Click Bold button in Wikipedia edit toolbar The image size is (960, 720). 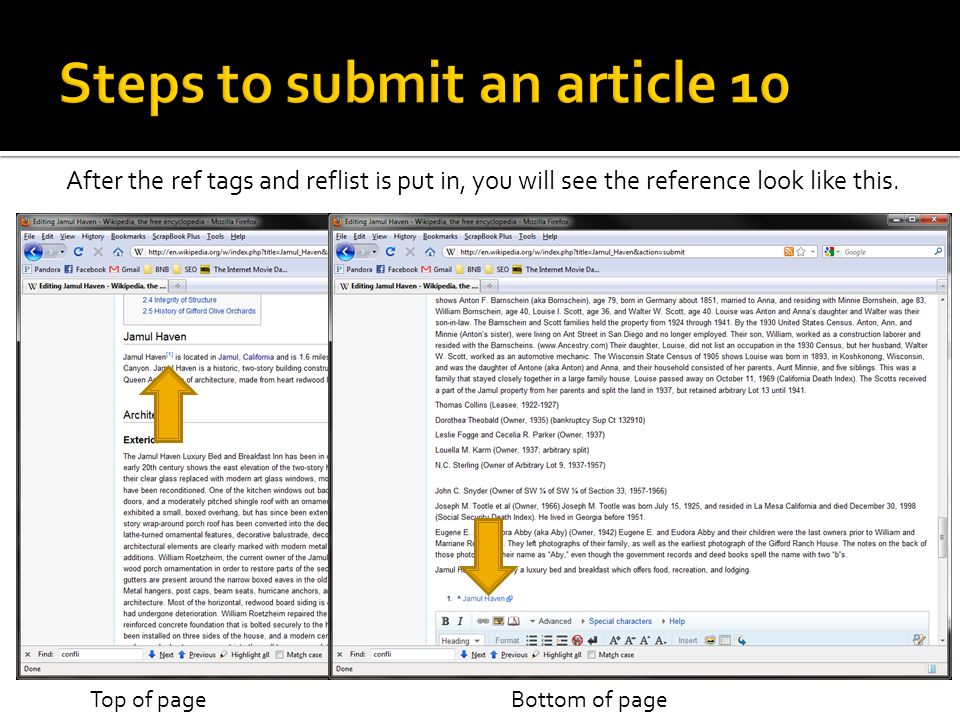click(445, 621)
